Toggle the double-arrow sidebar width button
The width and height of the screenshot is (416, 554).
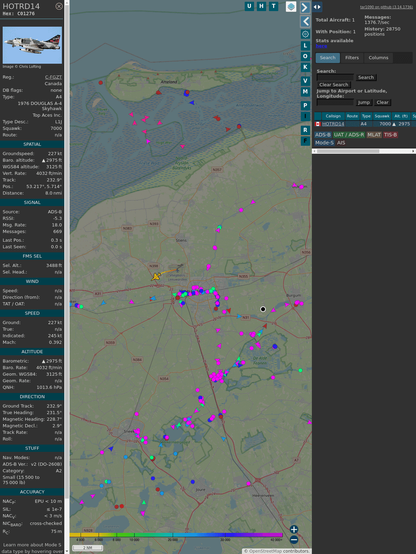(317, 7)
